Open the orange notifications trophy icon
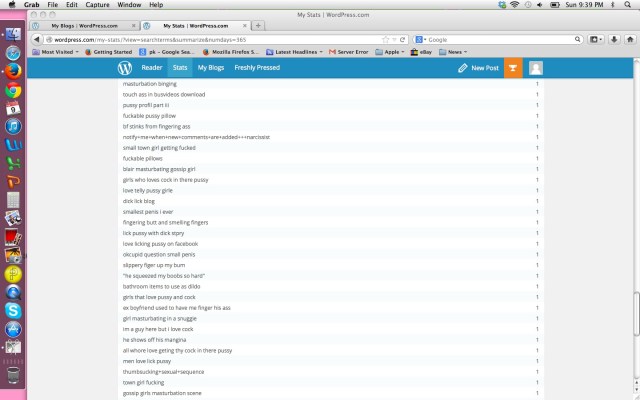 coord(513,68)
